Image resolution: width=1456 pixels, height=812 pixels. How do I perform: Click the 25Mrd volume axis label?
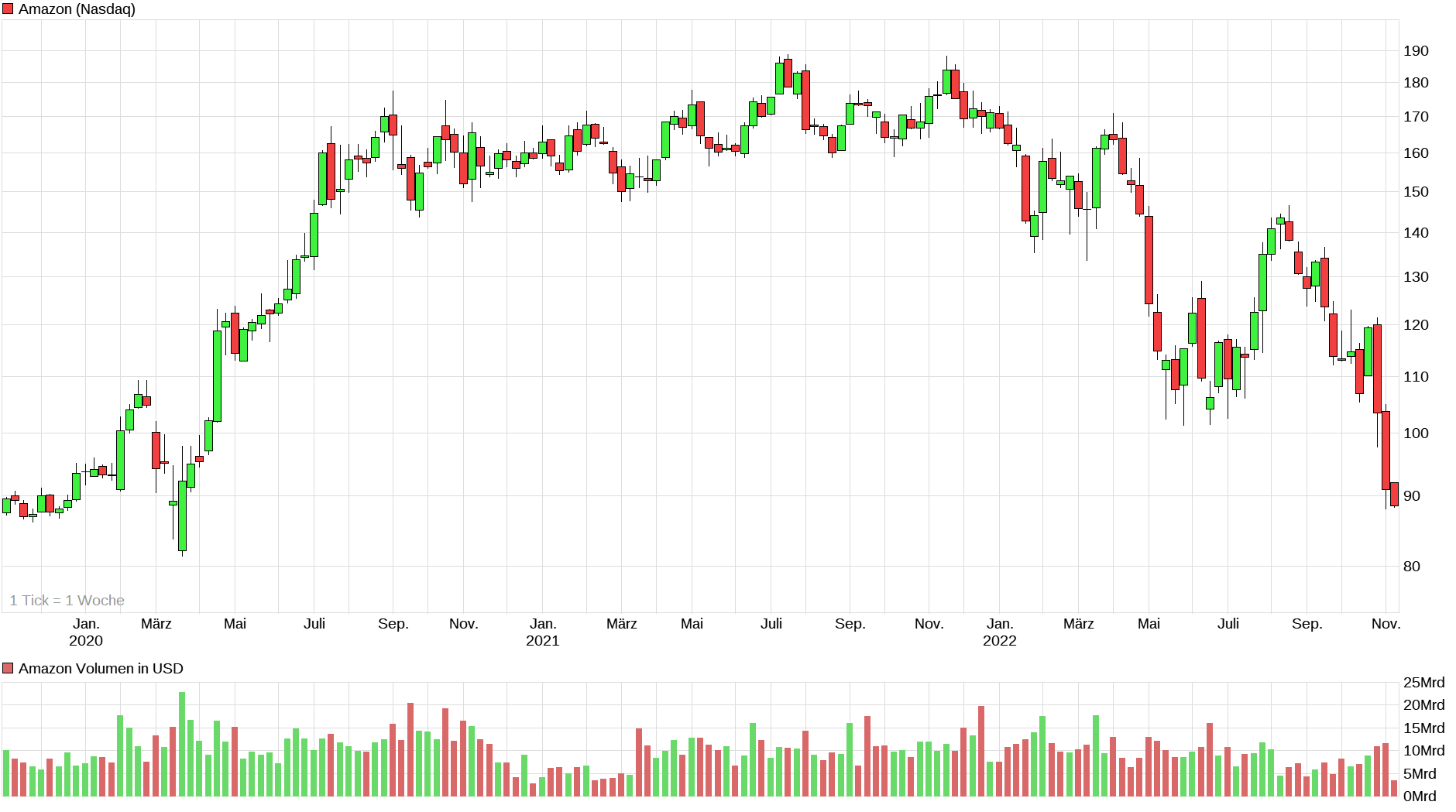click(x=1424, y=683)
